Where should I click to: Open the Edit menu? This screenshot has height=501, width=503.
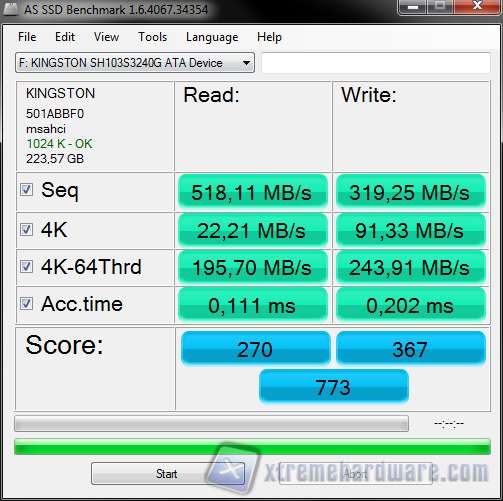(65, 37)
